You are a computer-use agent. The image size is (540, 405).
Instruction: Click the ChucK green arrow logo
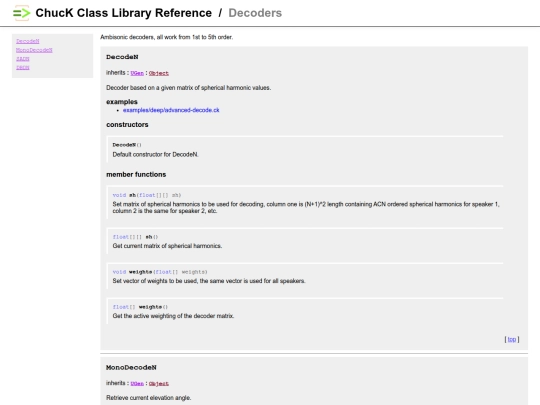coord(21,13)
